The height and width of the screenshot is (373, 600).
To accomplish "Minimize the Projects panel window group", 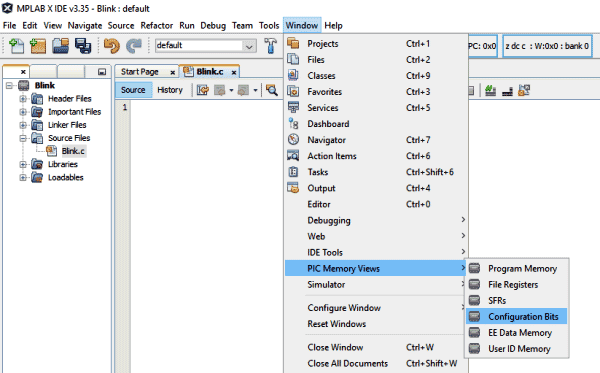I will tap(102, 72).
